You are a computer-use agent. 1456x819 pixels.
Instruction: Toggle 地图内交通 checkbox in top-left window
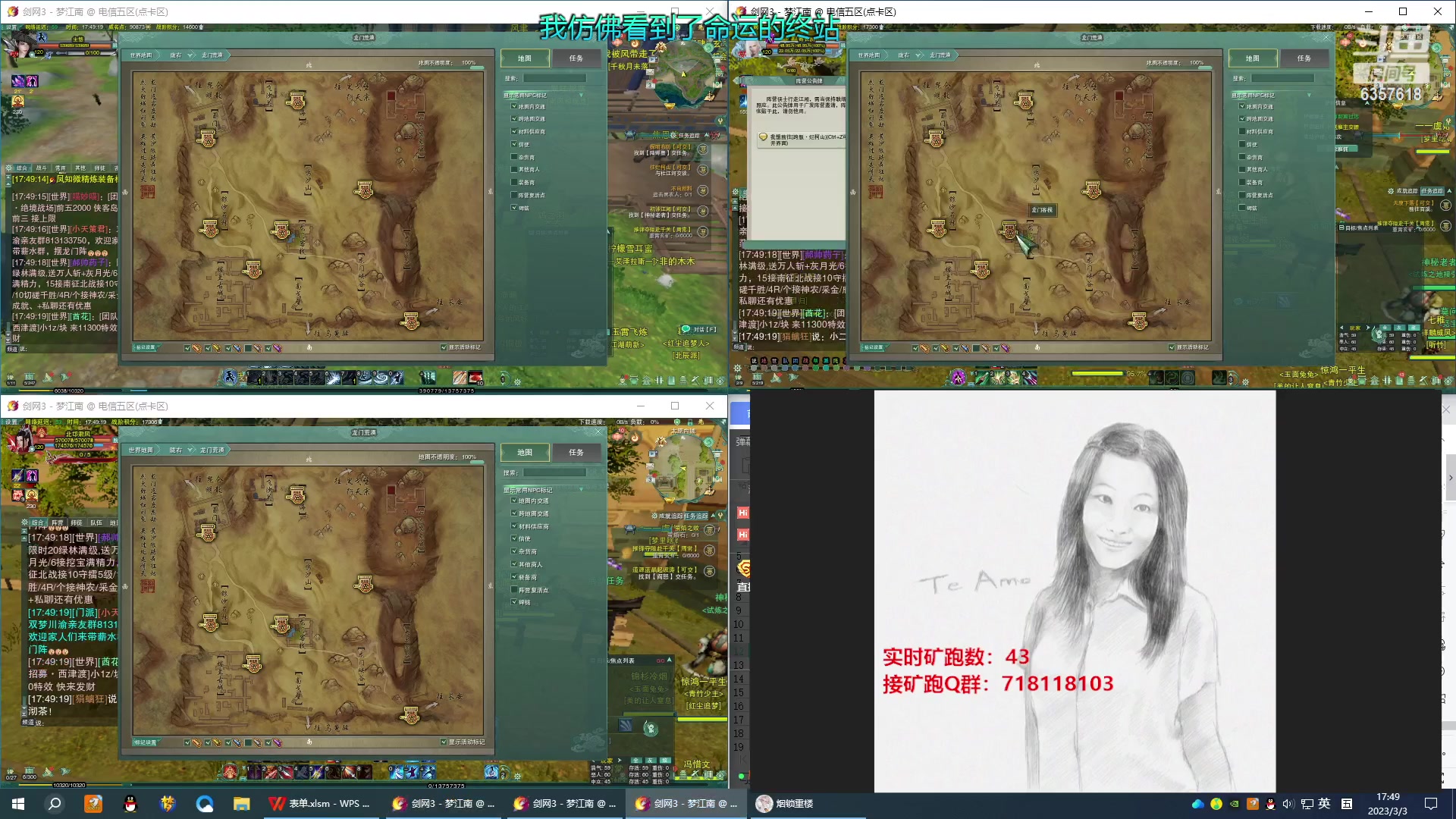pyautogui.click(x=514, y=106)
